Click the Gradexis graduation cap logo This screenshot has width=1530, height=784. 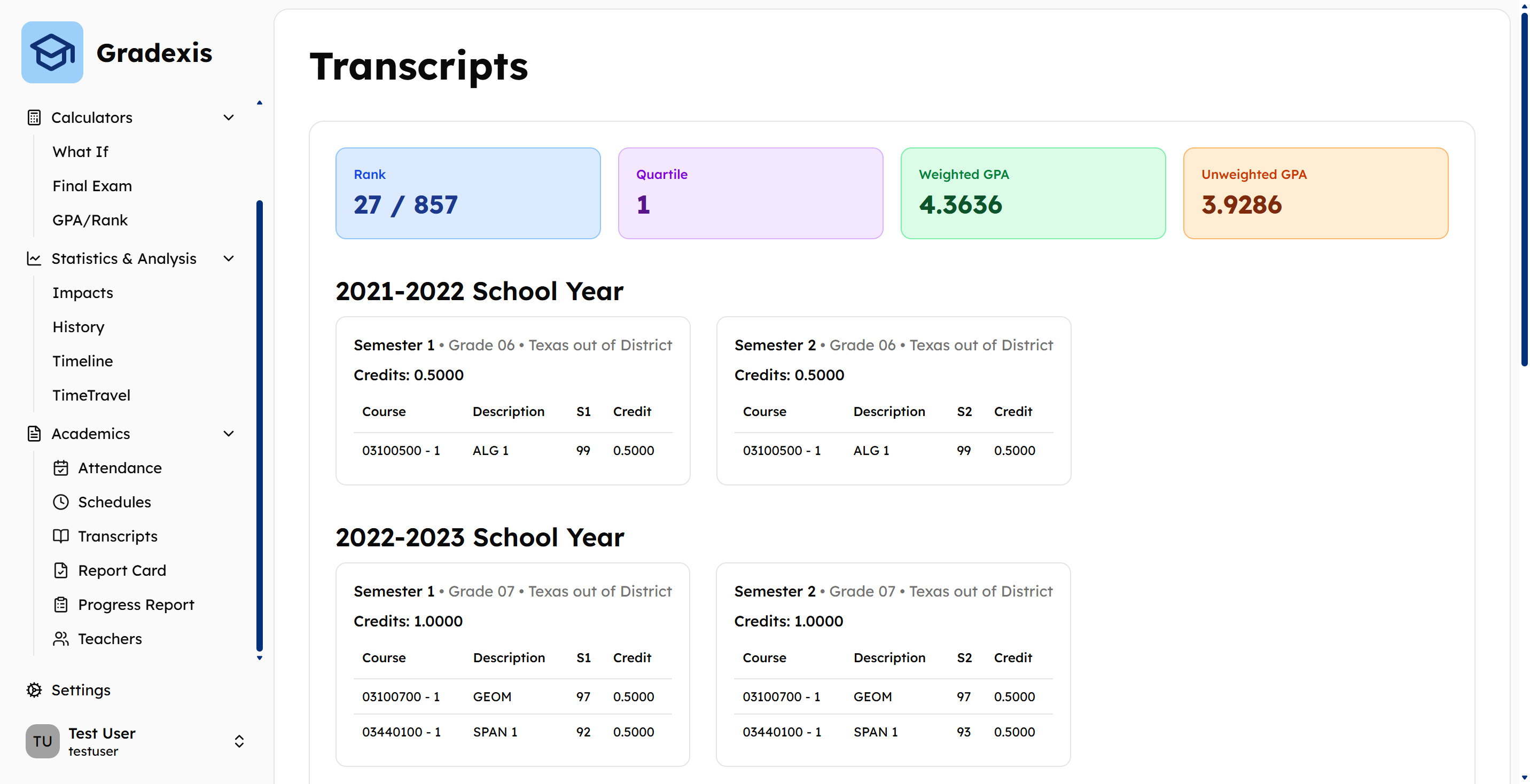point(52,52)
